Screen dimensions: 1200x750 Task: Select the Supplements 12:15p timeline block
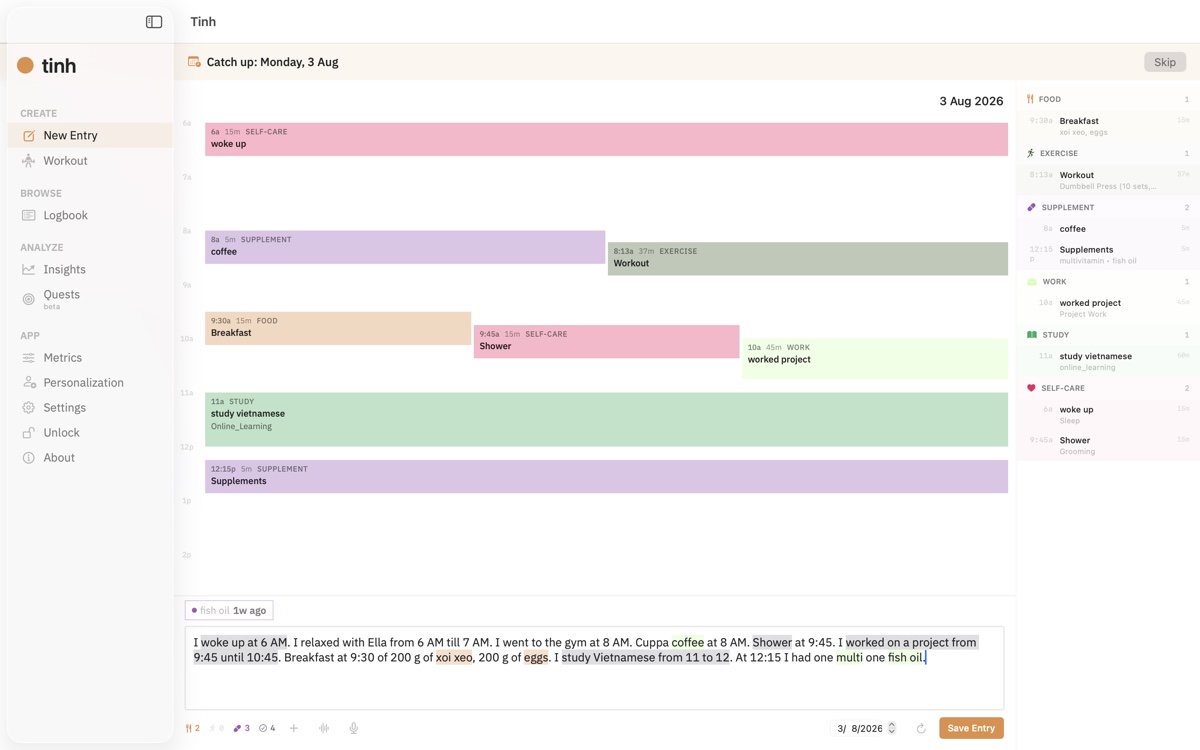click(606, 476)
